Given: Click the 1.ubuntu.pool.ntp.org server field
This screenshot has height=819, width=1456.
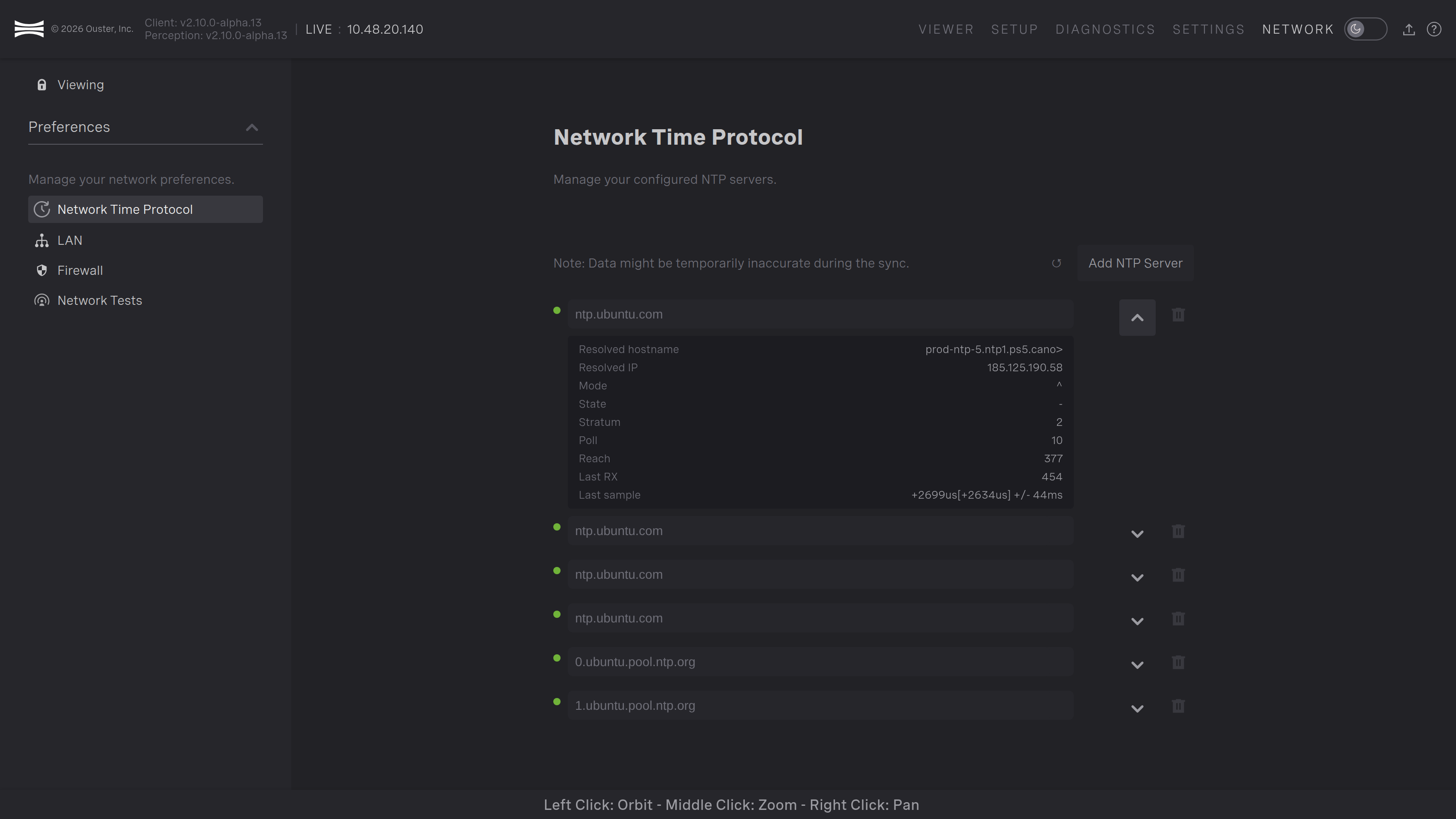Looking at the screenshot, I should (820, 705).
